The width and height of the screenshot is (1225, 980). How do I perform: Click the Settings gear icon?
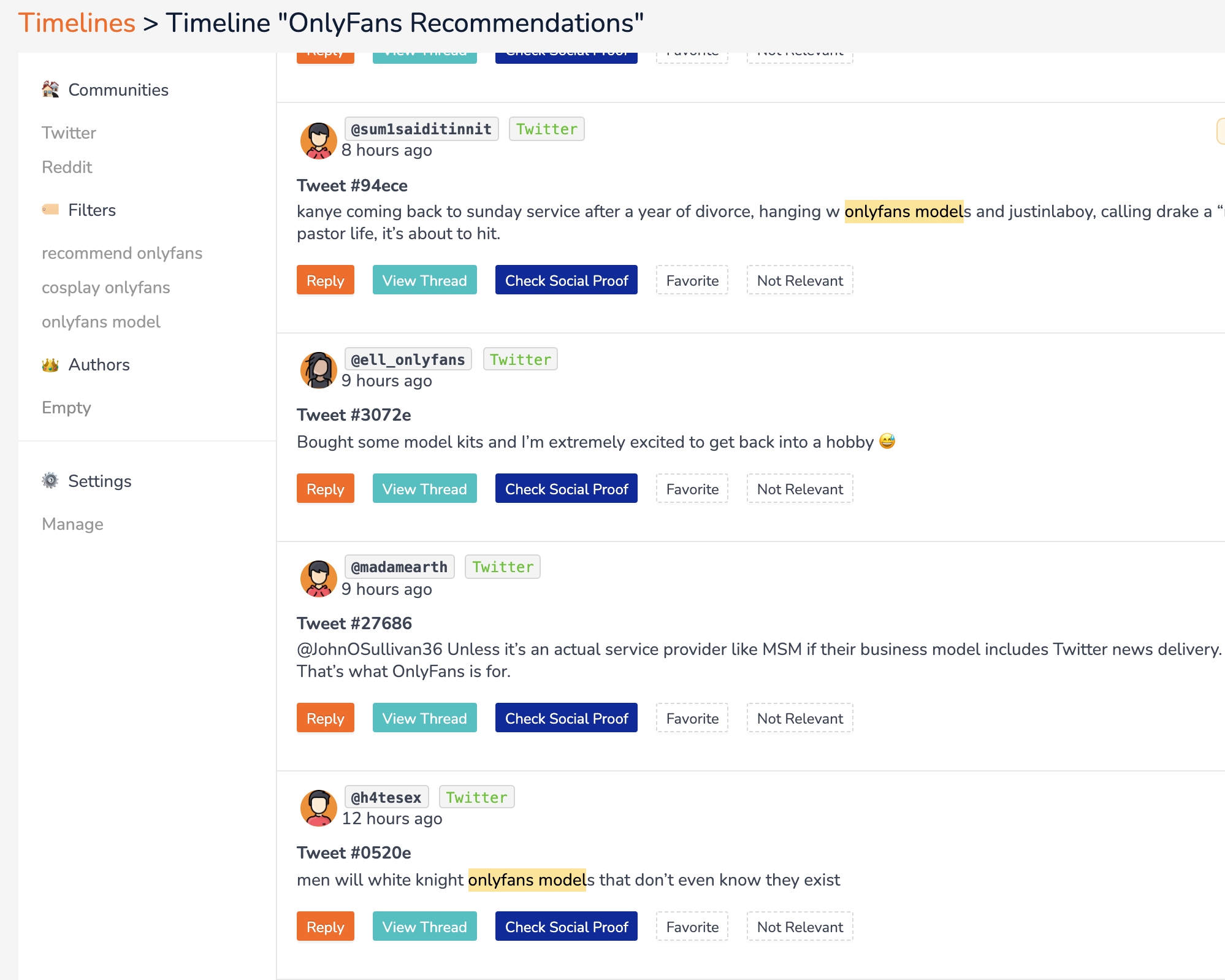[50, 481]
